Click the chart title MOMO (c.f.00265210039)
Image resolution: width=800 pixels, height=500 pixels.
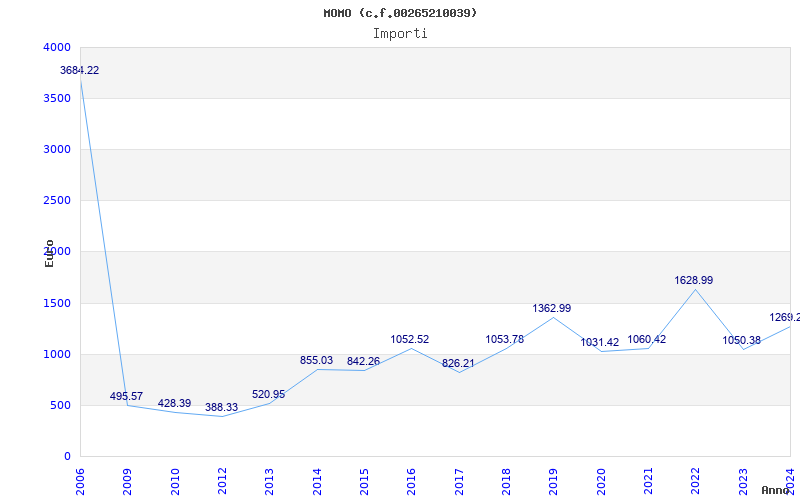pyautogui.click(x=400, y=13)
